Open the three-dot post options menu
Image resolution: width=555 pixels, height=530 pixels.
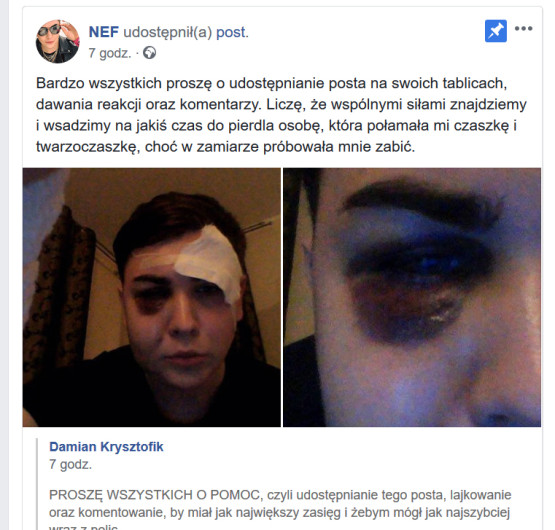coord(523,29)
